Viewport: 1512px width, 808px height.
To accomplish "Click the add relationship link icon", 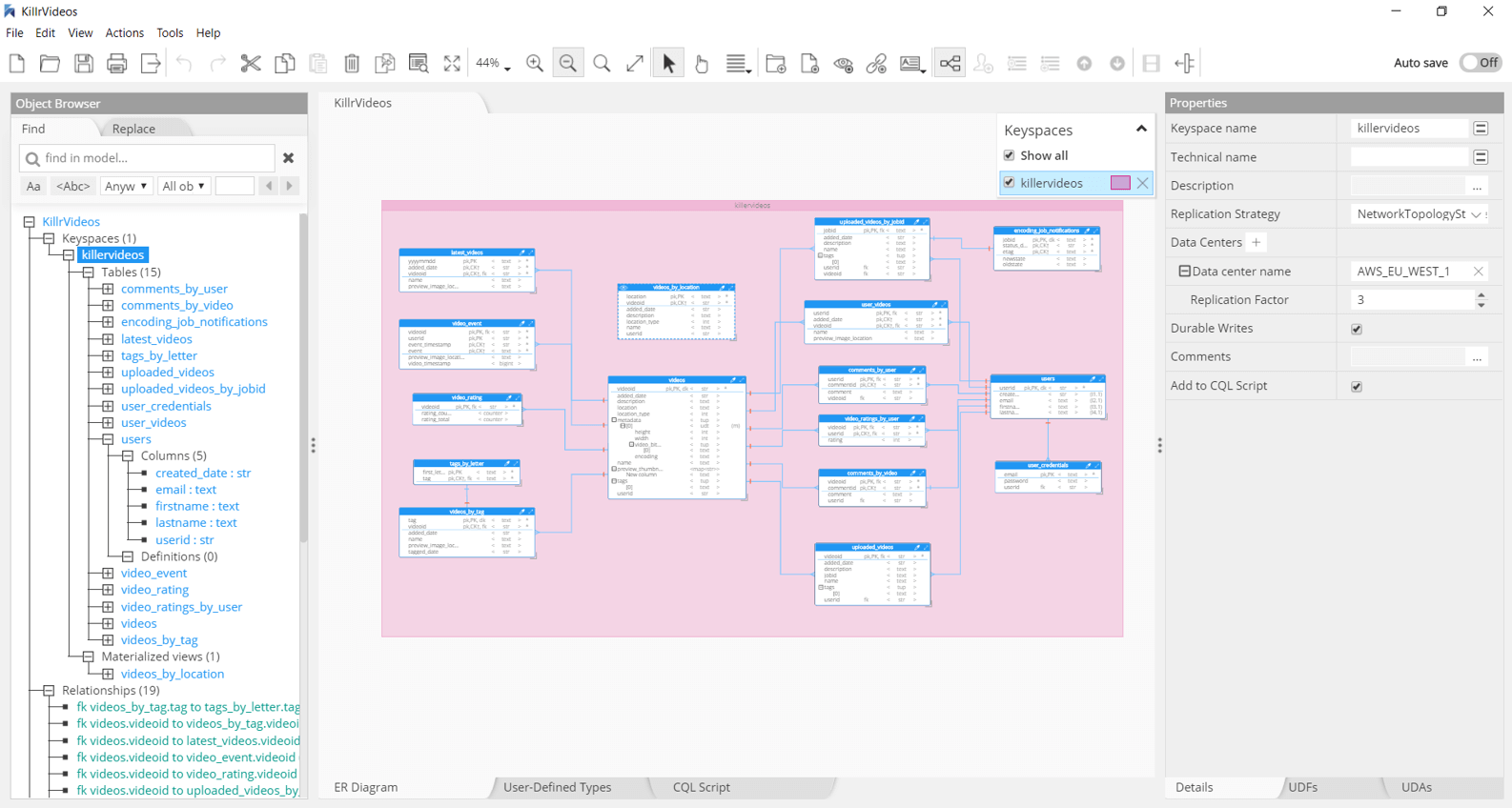I will click(x=876, y=64).
